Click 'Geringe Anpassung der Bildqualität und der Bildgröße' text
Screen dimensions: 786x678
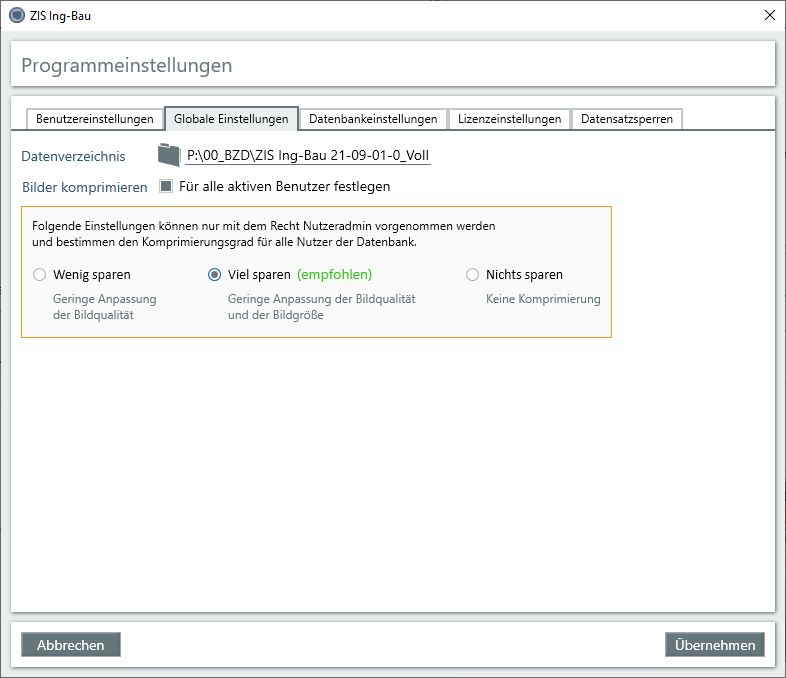pos(322,307)
